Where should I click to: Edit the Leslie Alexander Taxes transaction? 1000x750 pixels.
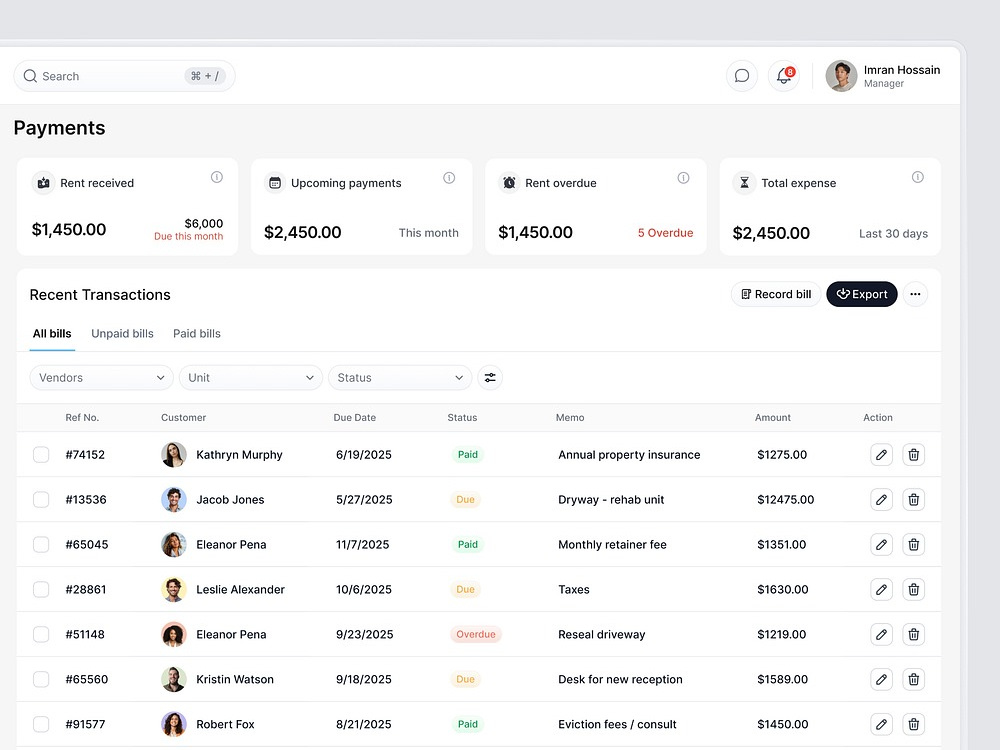[x=881, y=589]
